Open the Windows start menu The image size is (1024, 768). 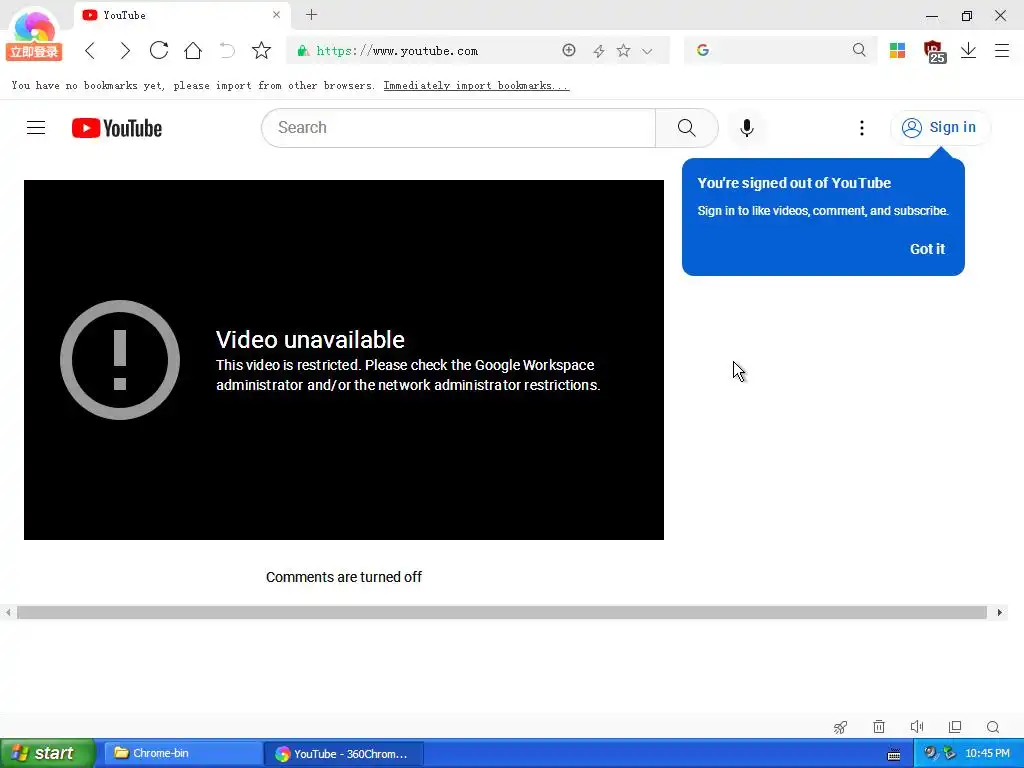coord(47,754)
